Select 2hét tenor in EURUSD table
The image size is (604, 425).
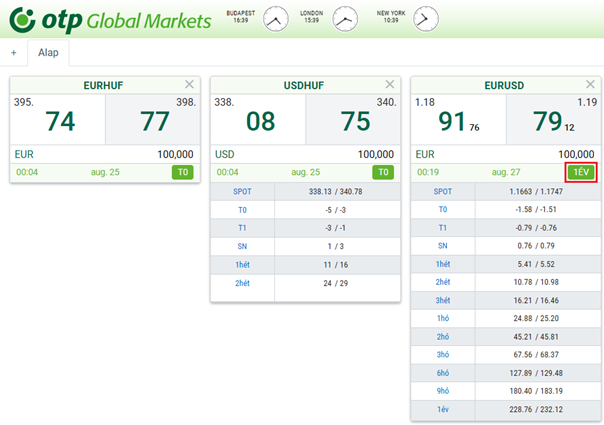[x=443, y=282]
